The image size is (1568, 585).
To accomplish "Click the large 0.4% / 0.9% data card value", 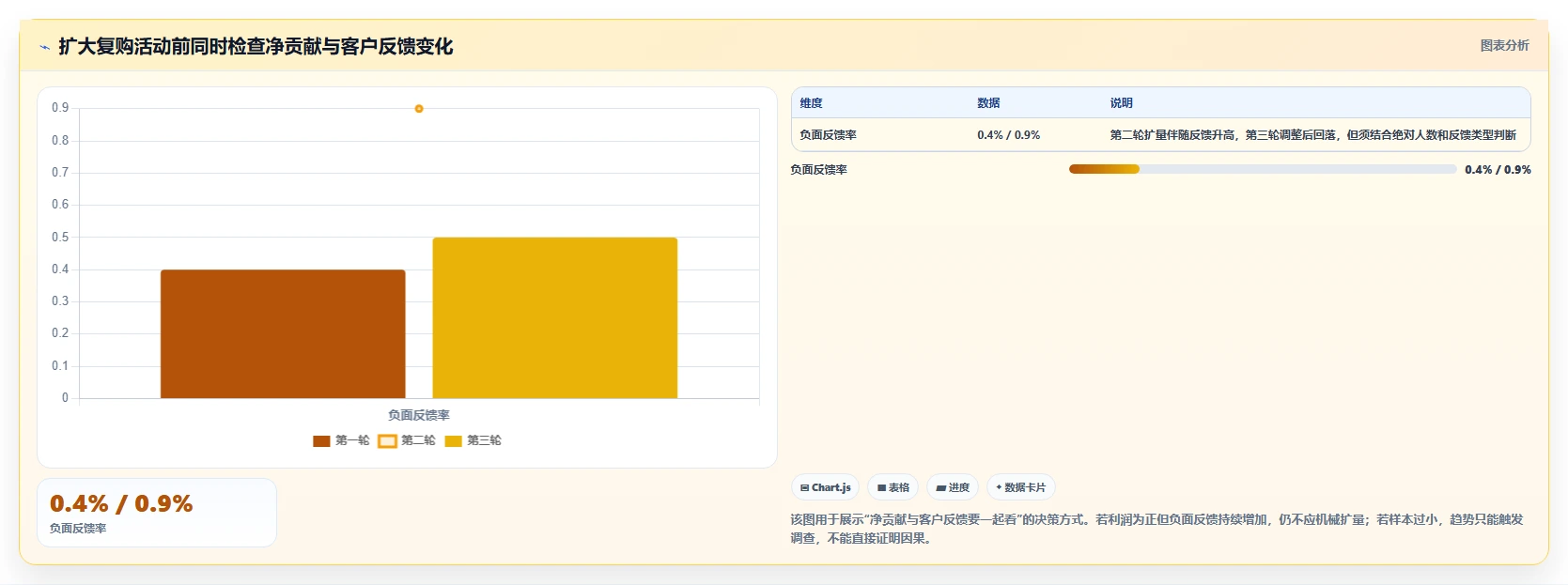I will tap(121, 503).
